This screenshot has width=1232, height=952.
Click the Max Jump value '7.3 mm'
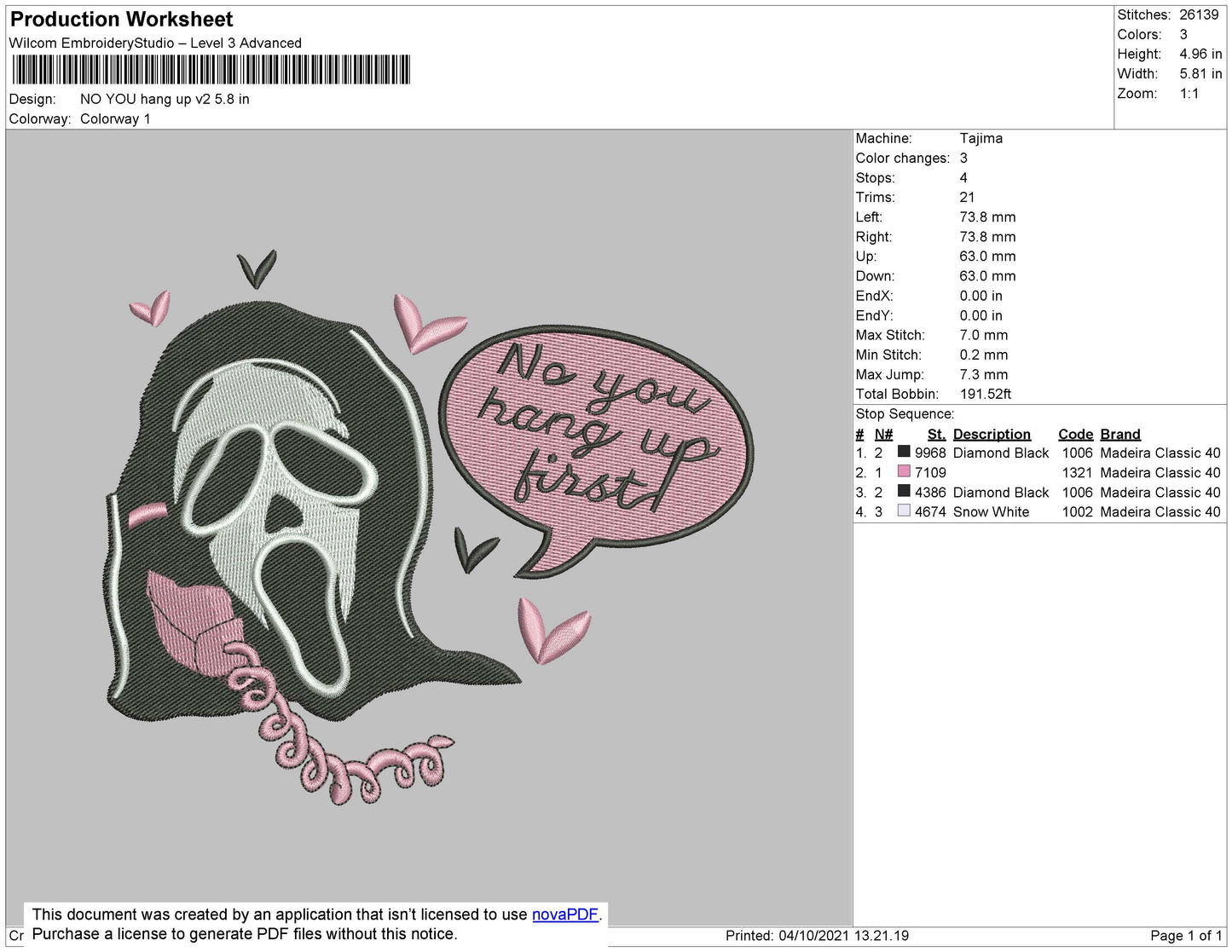tap(984, 374)
